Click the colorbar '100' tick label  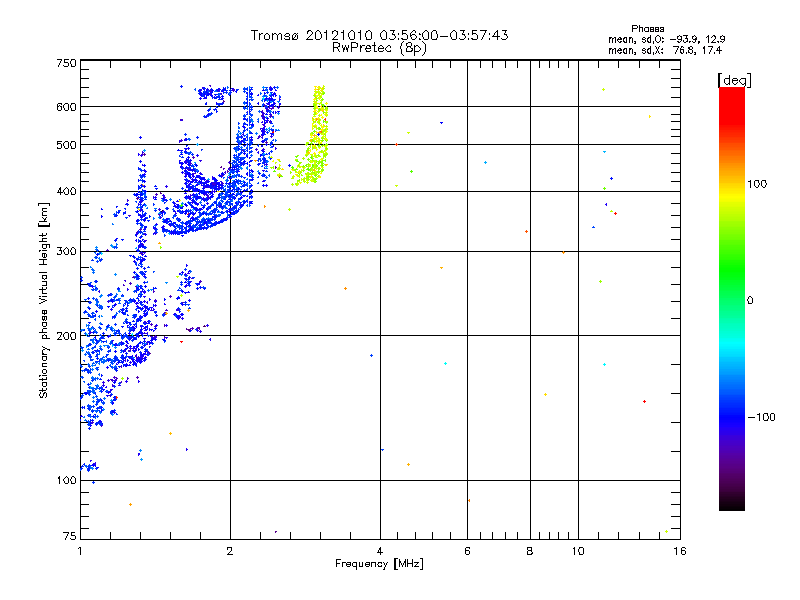point(757,184)
